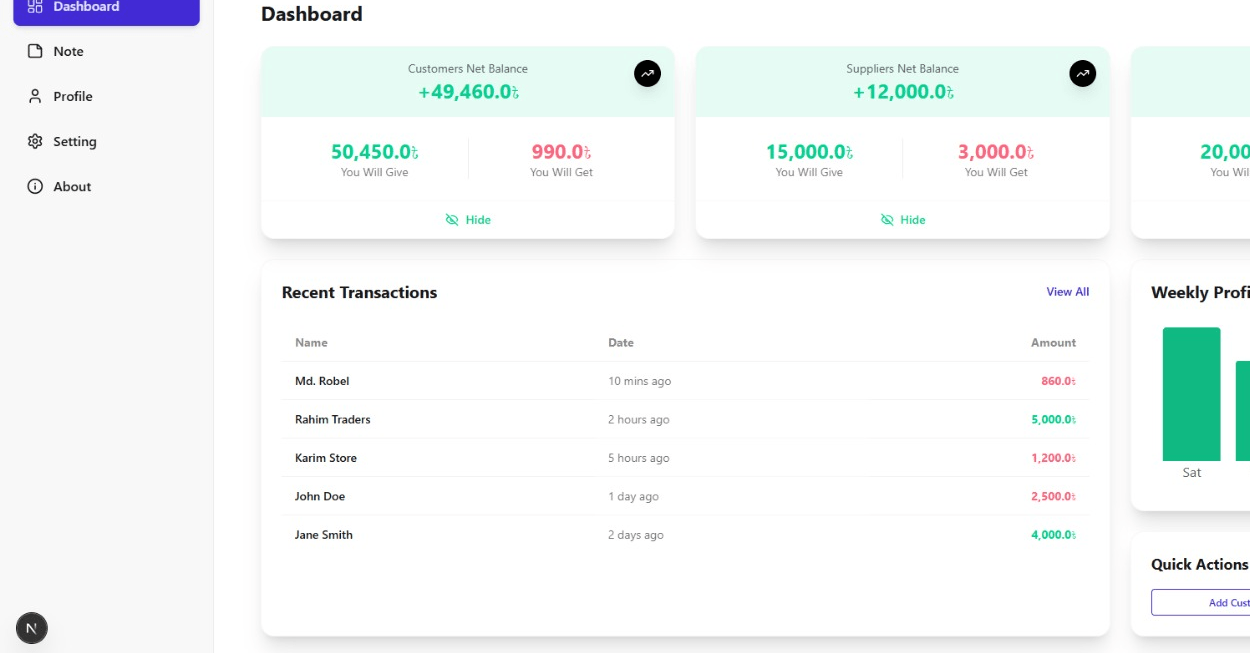Click the Customers 50,450.0 You Will Give value
The width and height of the screenshot is (1250, 653).
tap(374, 152)
